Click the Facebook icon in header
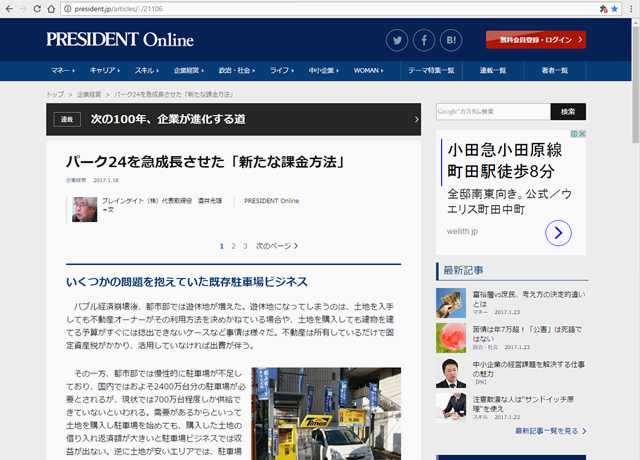The width and height of the screenshot is (640, 460). coord(424,41)
